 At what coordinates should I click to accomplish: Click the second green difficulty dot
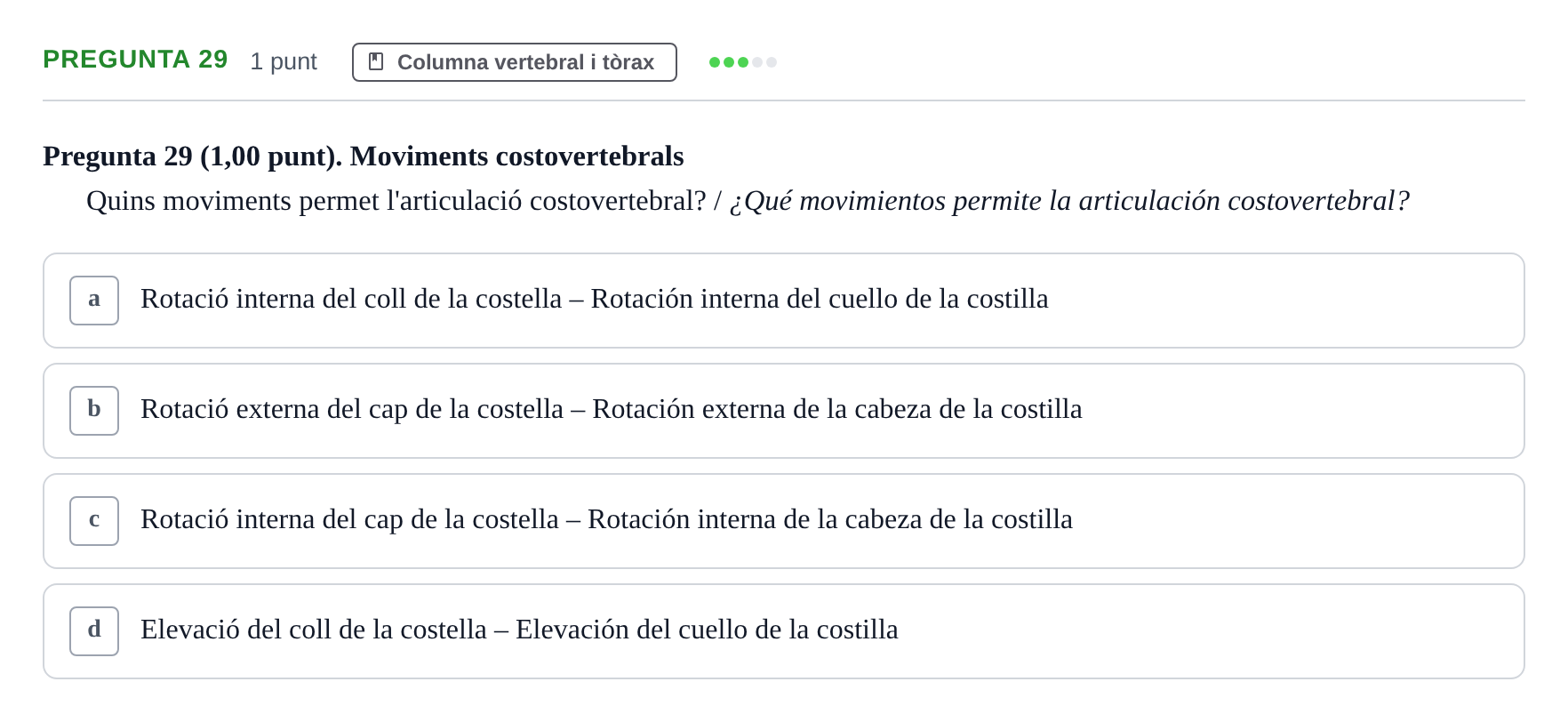[729, 62]
